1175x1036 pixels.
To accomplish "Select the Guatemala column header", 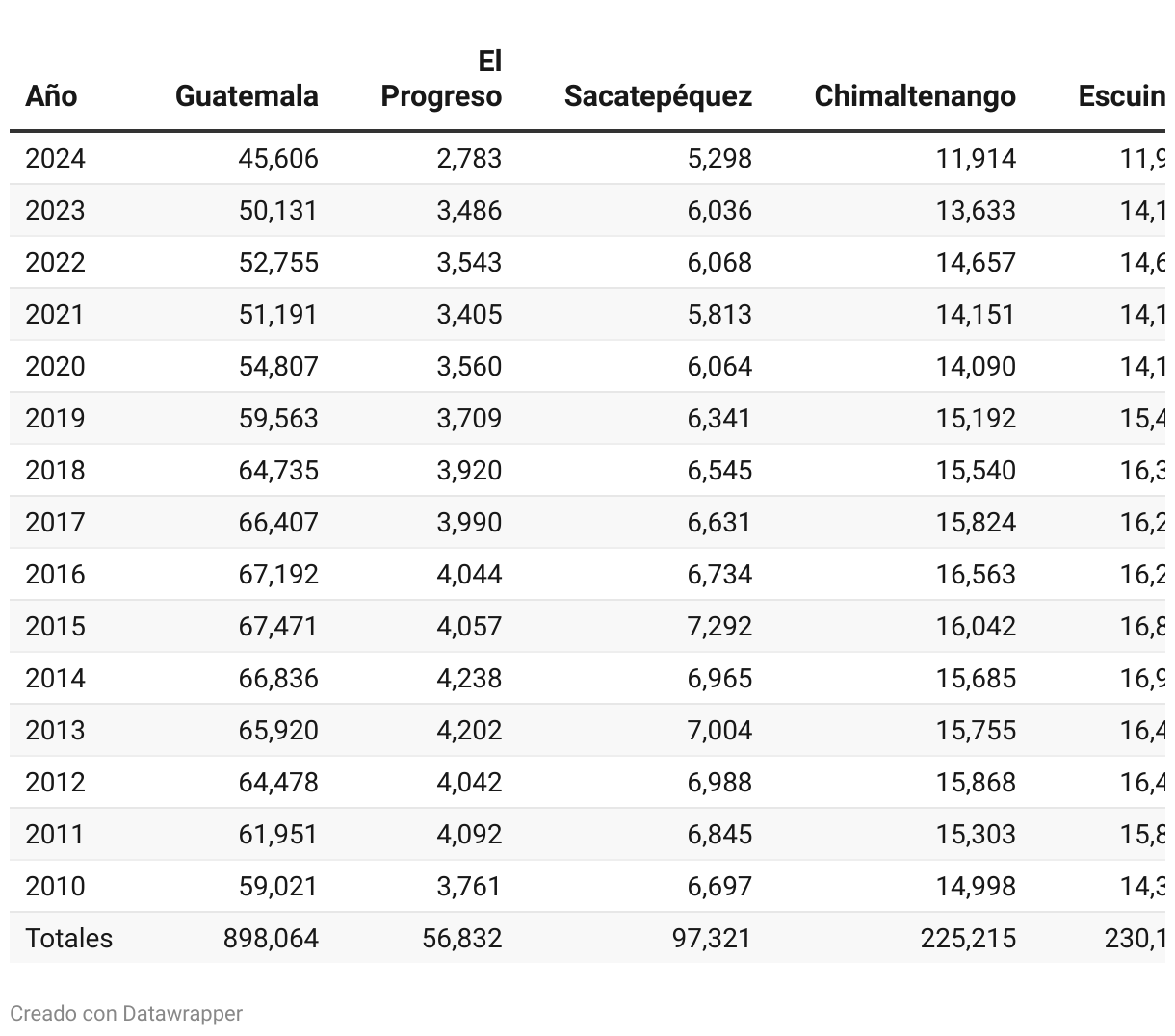I will (247, 95).
